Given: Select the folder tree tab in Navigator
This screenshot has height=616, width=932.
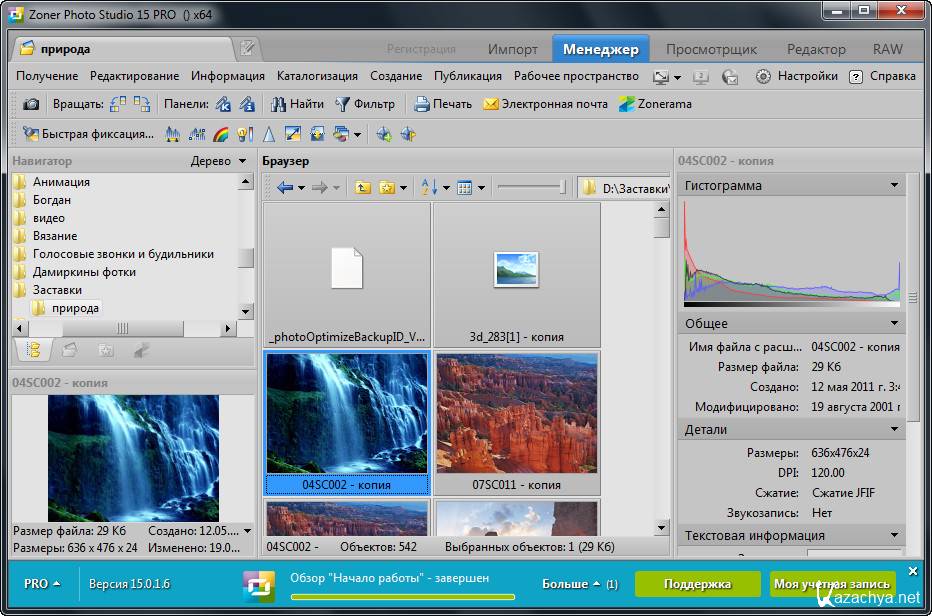Looking at the screenshot, I should tap(33, 350).
